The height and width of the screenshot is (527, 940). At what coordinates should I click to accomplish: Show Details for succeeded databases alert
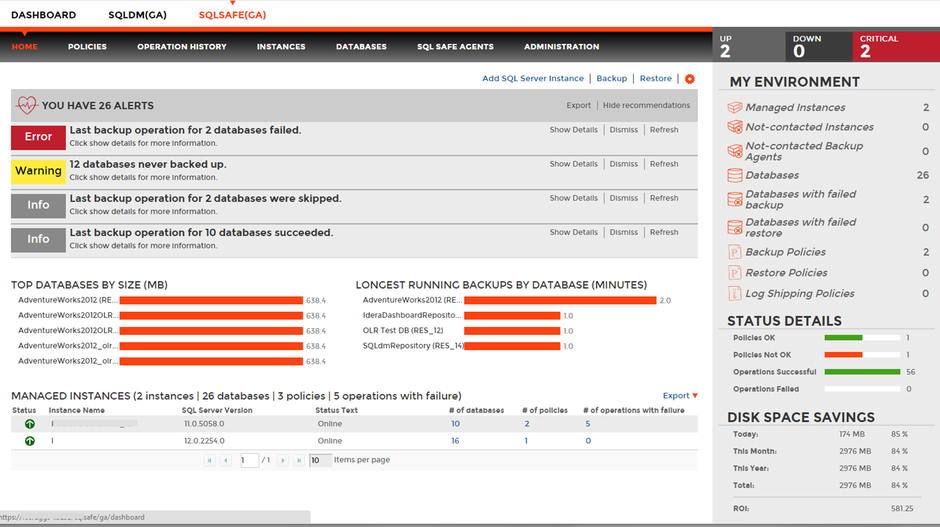(x=574, y=233)
